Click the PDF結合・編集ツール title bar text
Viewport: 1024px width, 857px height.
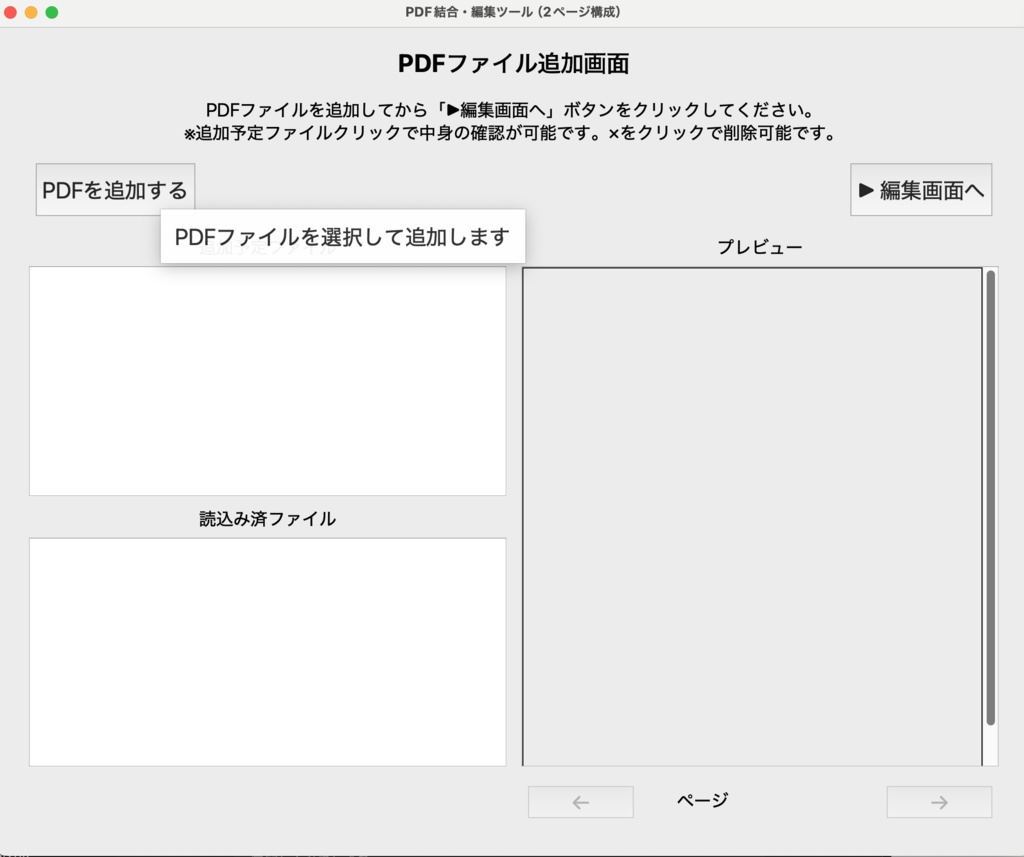click(511, 13)
